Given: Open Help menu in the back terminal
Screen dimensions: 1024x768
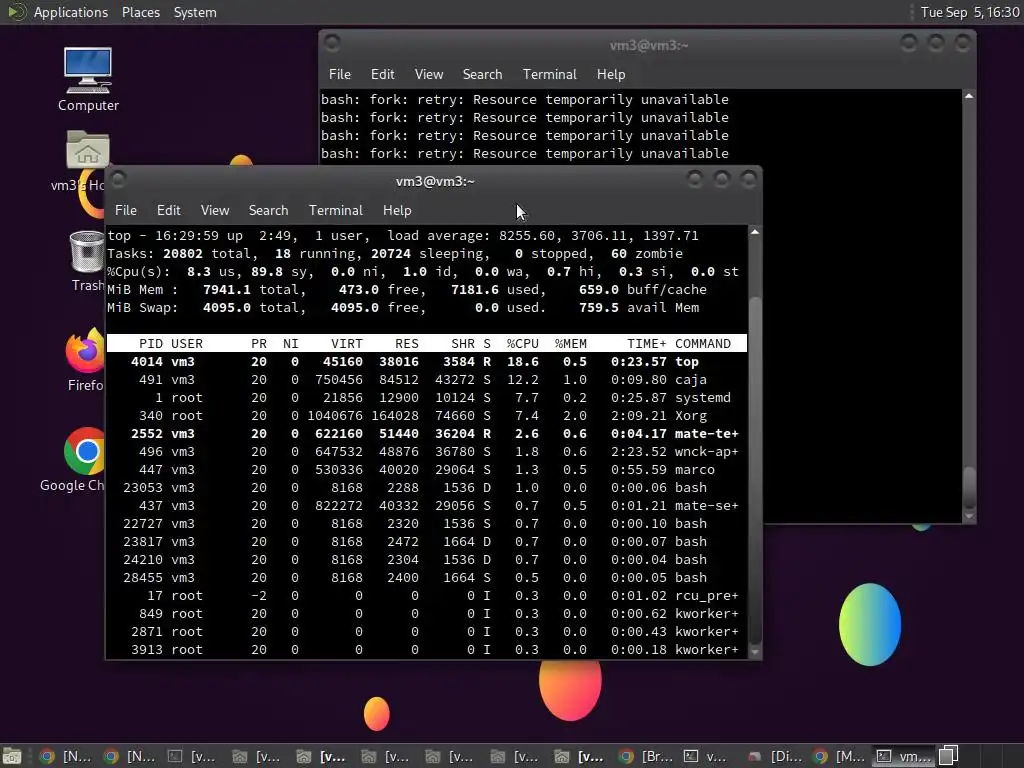Looking at the screenshot, I should tap(611, 74).
